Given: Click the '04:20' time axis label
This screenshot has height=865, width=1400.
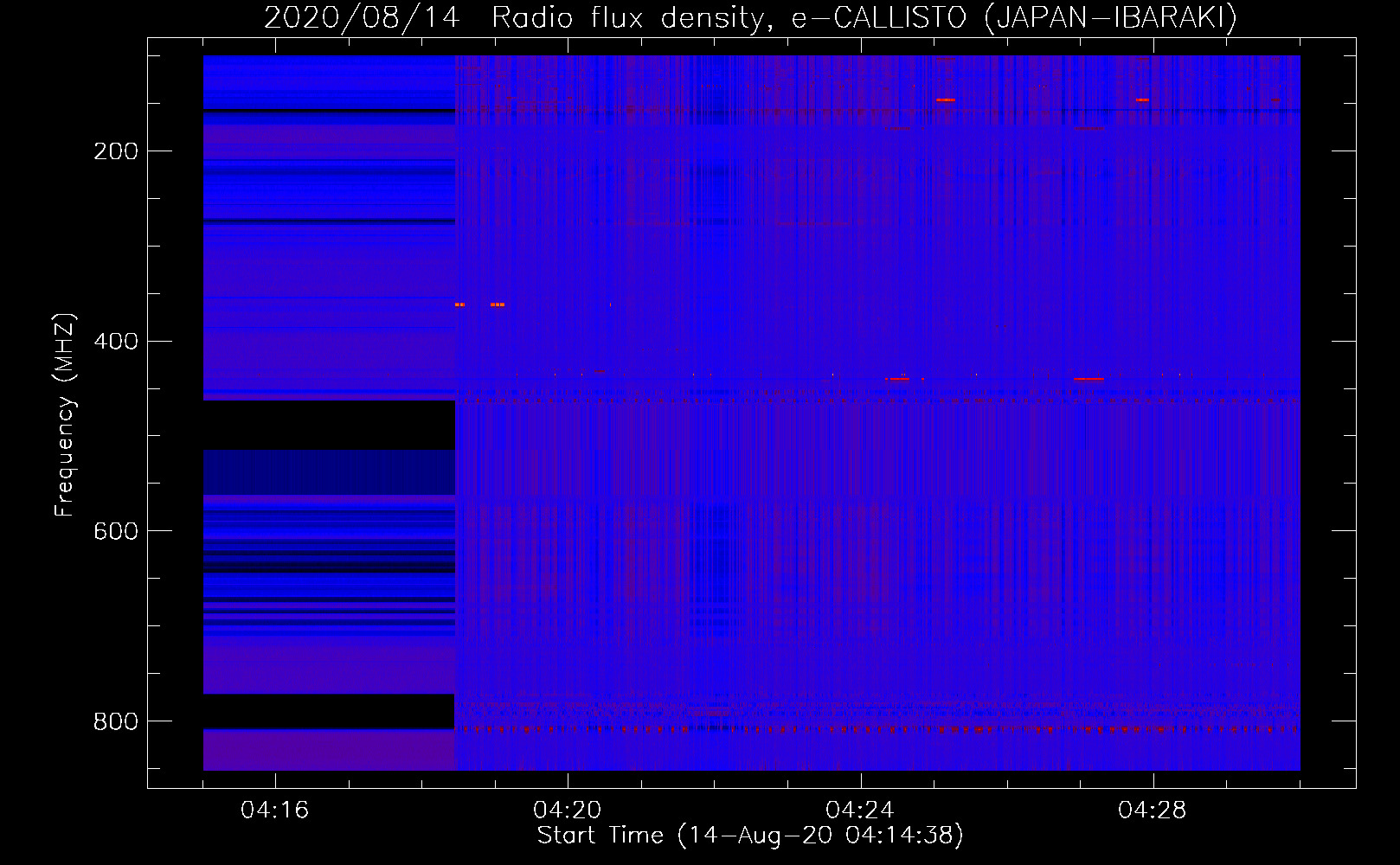Looking at the screenshot, I should (568, 811).
